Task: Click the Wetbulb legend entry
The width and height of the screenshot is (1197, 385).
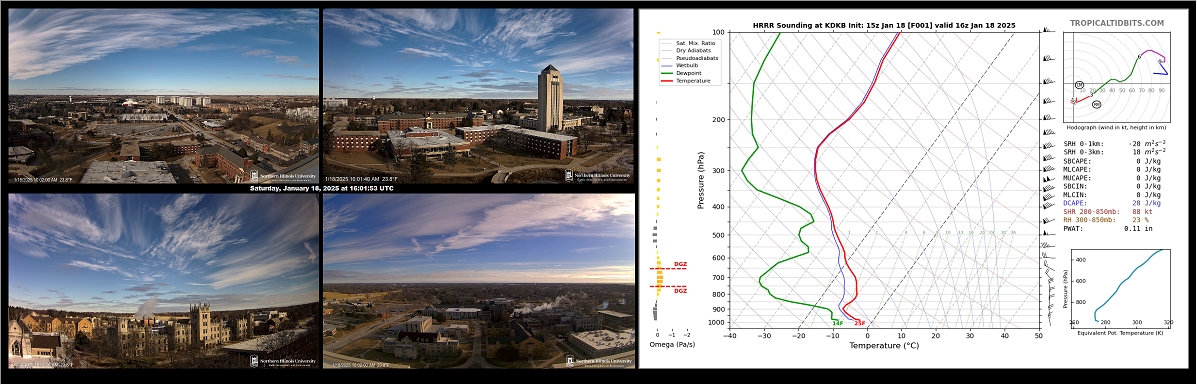Action: (681, 66)
